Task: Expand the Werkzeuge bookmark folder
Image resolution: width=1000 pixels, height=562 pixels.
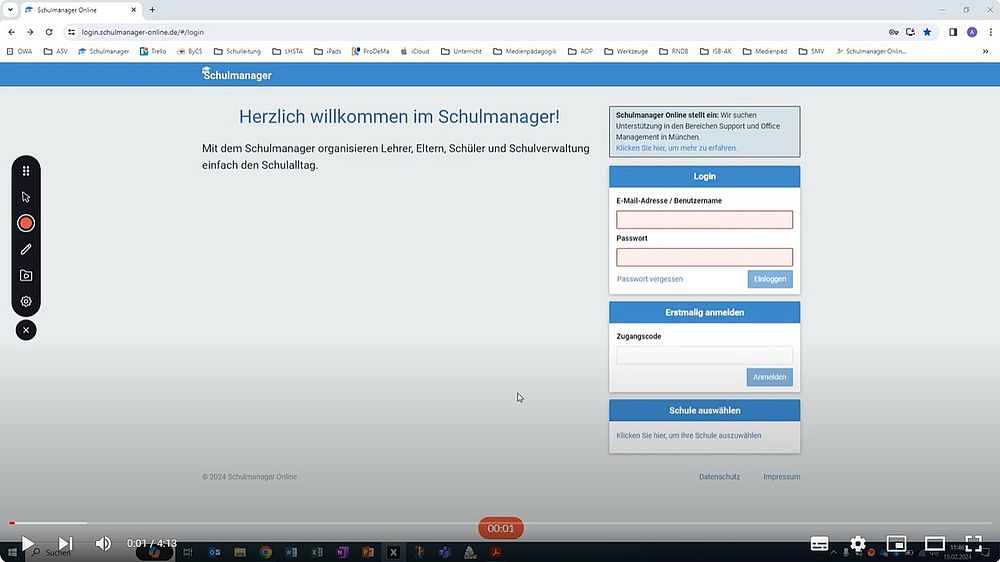Action: [x=626, y=51]
